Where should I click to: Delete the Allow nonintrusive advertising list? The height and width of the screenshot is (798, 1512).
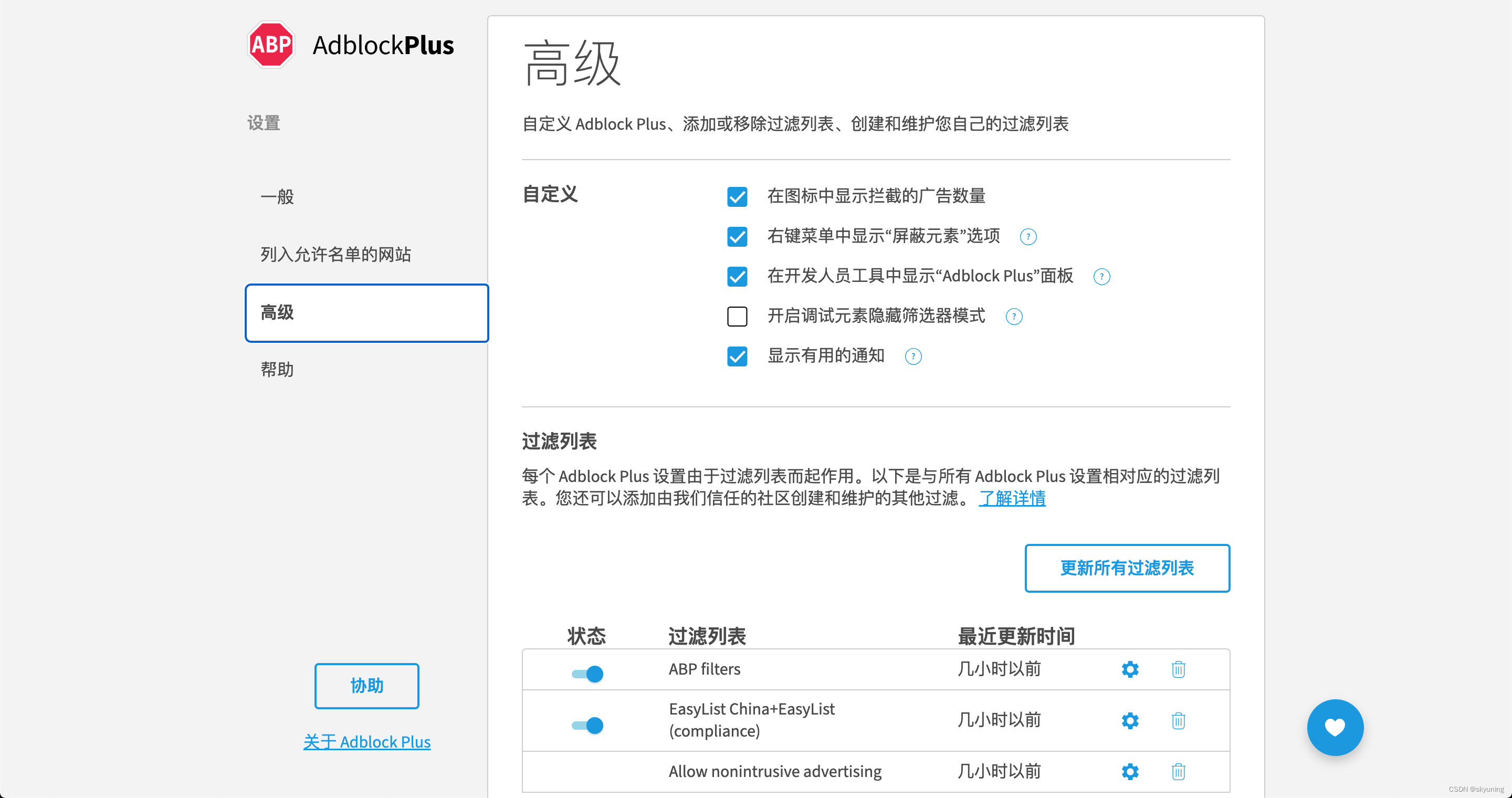(x=1178, y=772)
